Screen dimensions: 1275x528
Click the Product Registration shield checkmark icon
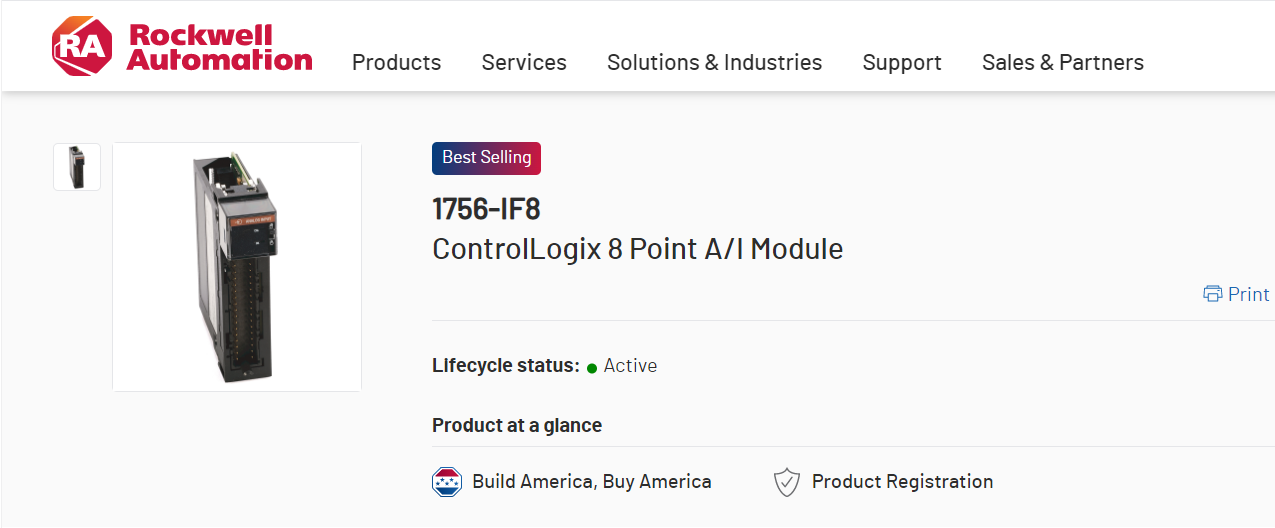[x=787, y=482]
